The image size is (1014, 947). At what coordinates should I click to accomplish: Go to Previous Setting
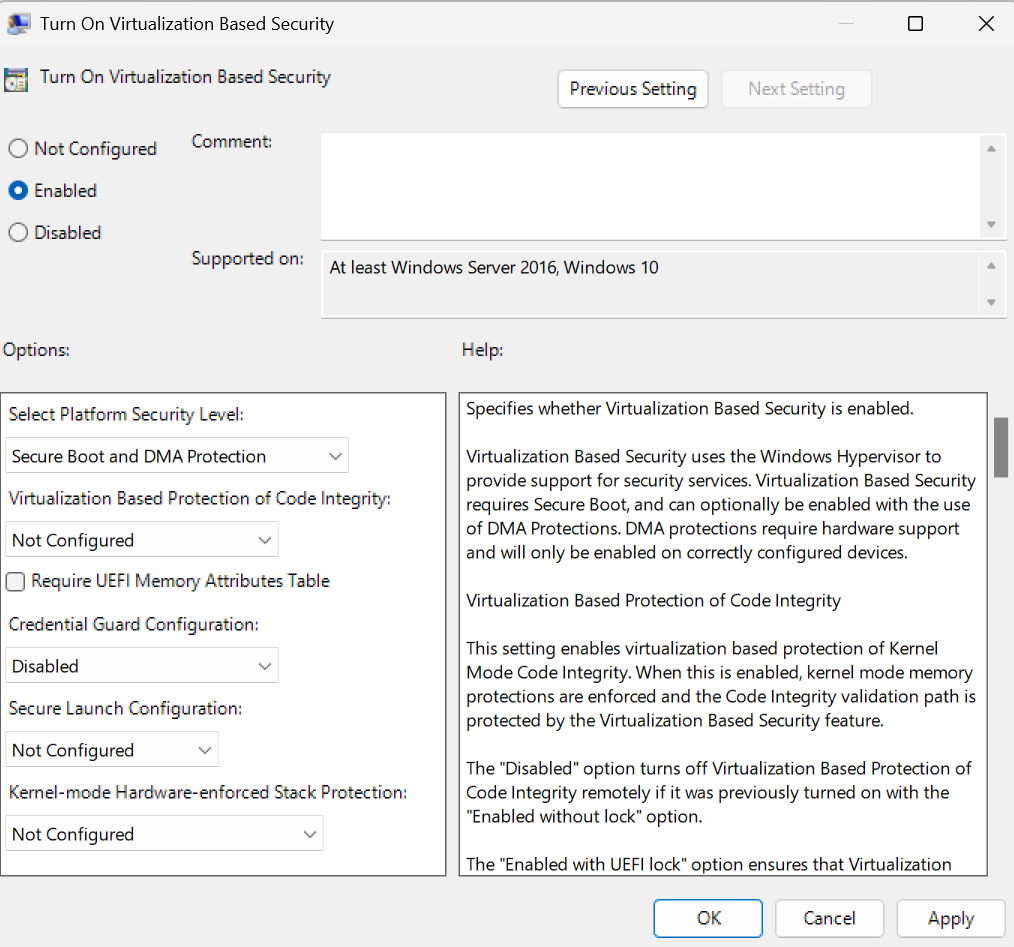click(x=633, y=89)
